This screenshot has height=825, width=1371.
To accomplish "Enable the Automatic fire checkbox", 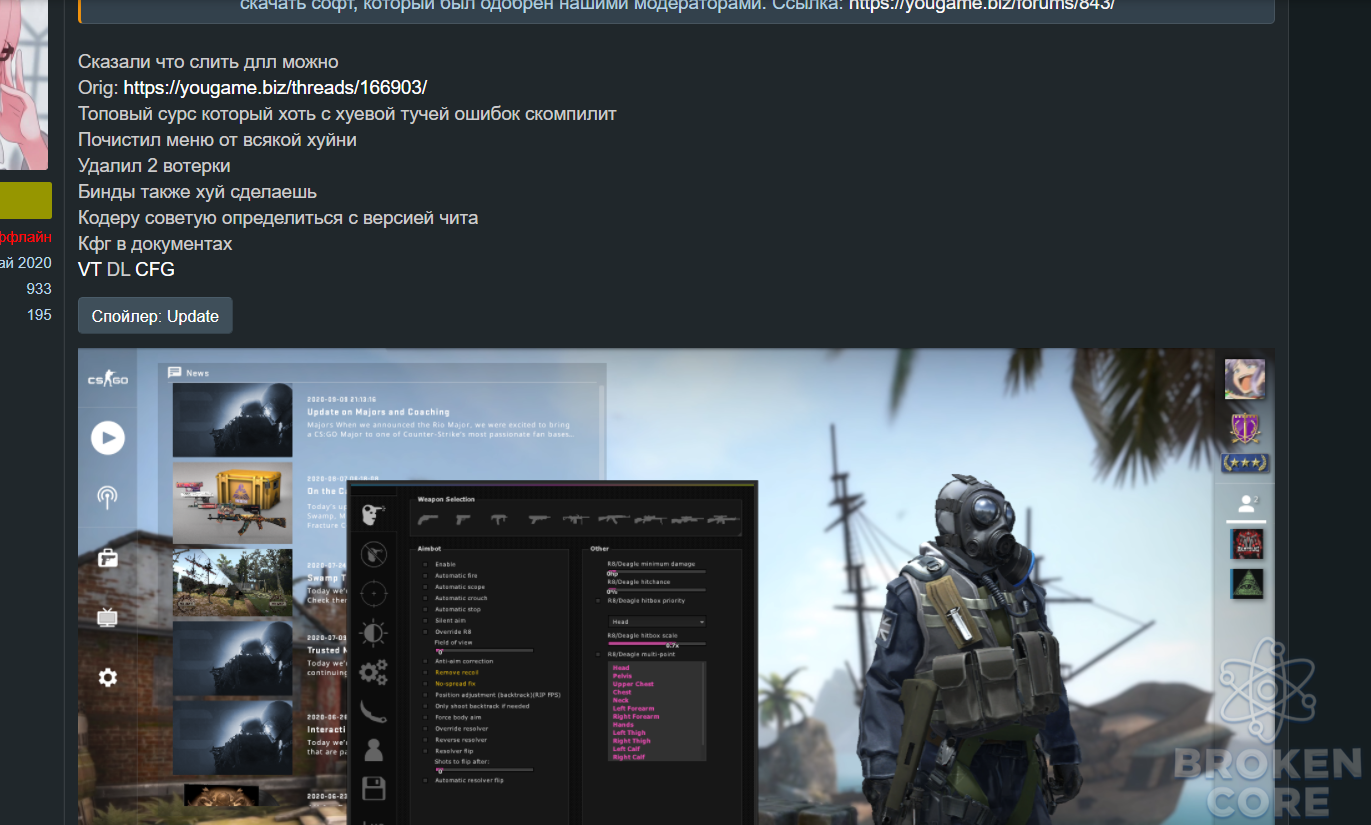I will (425, 576).
